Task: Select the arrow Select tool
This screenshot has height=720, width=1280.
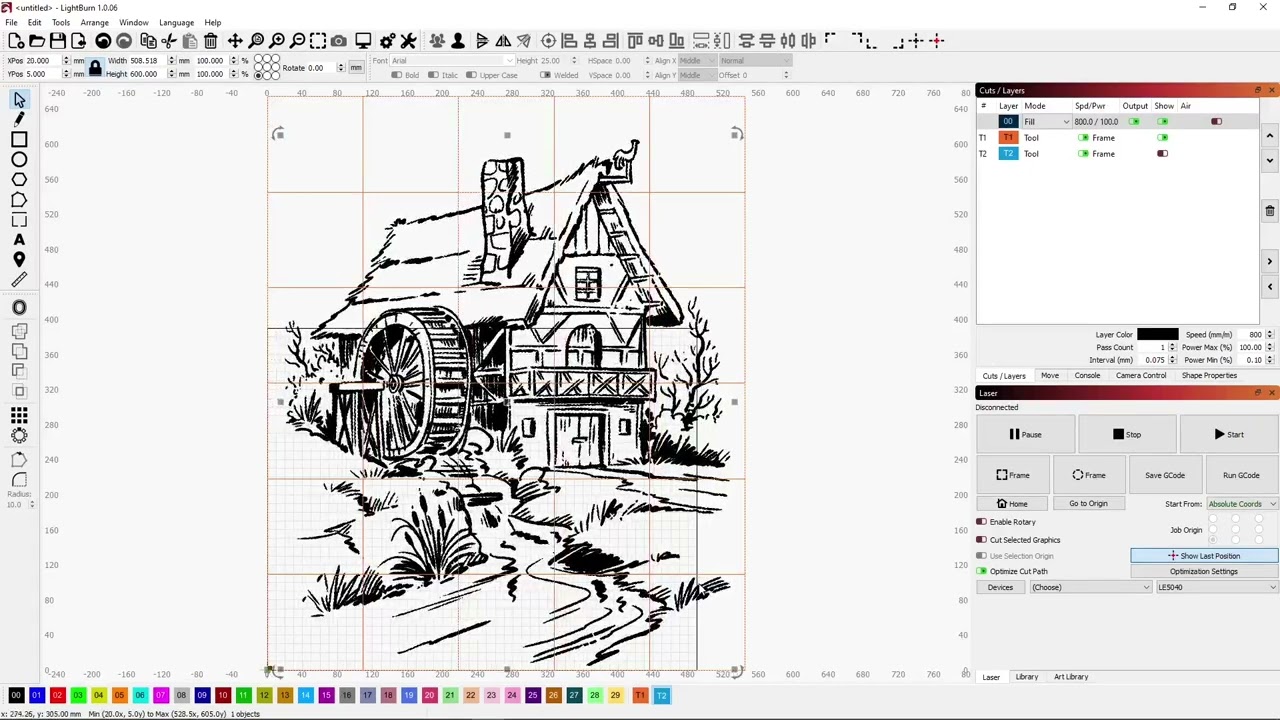Action: click(19, 100)
